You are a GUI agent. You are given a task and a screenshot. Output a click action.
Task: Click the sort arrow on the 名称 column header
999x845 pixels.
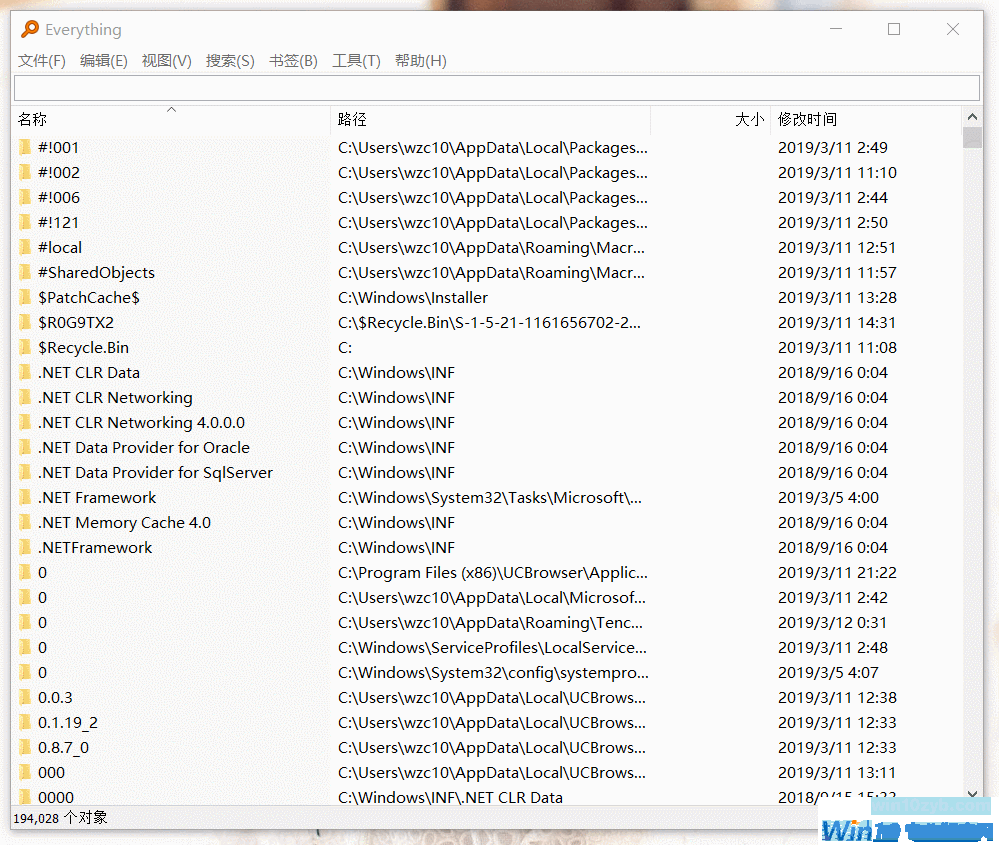[x=169, y=109]
